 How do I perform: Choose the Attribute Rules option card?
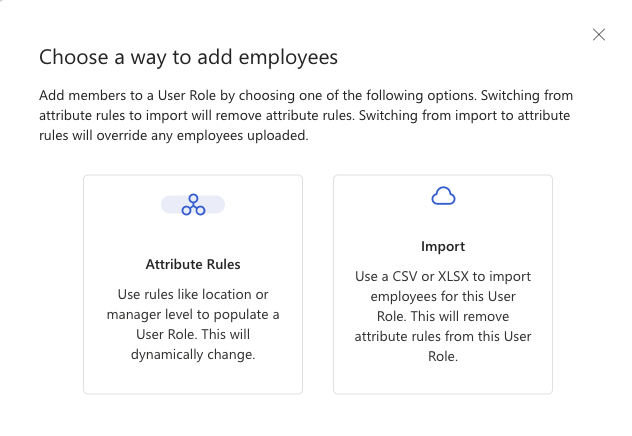(x=193, y=284)
